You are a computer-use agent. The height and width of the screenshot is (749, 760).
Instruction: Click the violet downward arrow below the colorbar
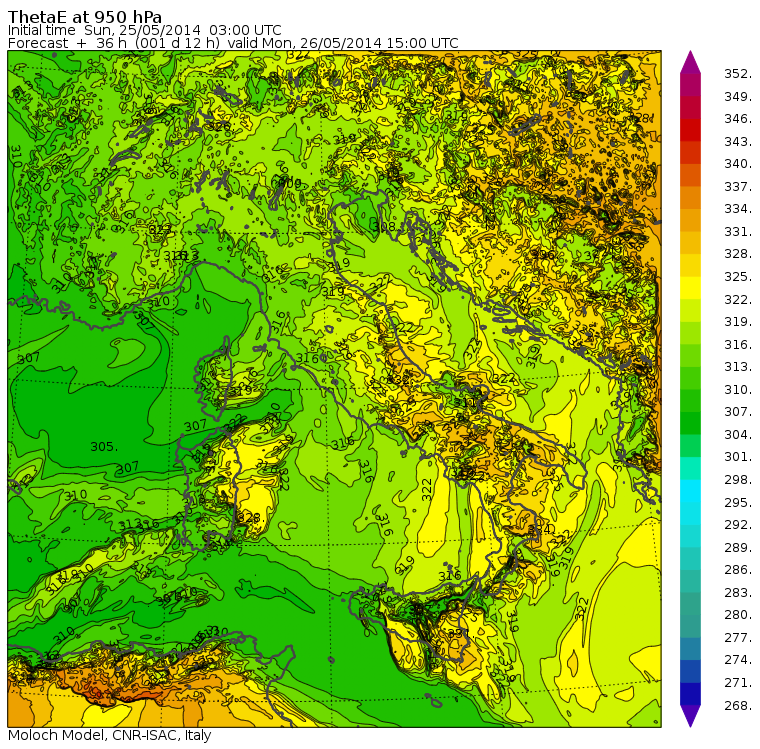point(690,716)
